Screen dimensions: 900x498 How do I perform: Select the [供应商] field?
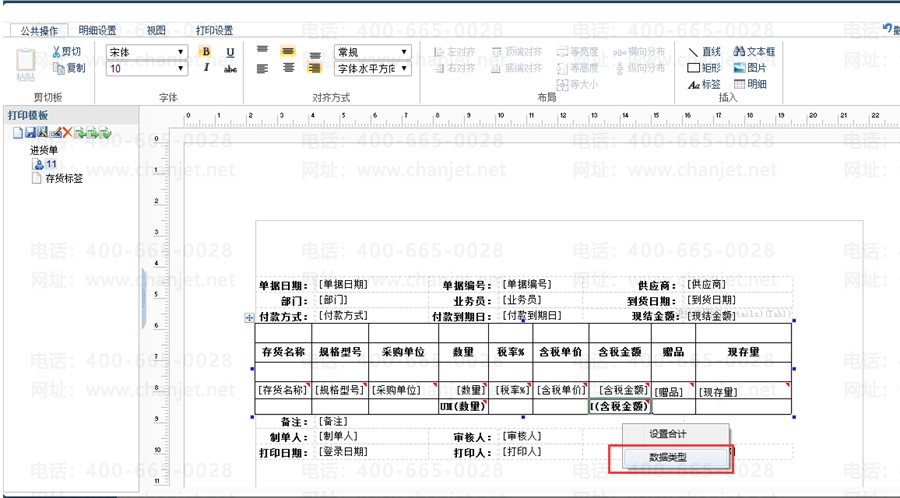click(x=707, y=284)
